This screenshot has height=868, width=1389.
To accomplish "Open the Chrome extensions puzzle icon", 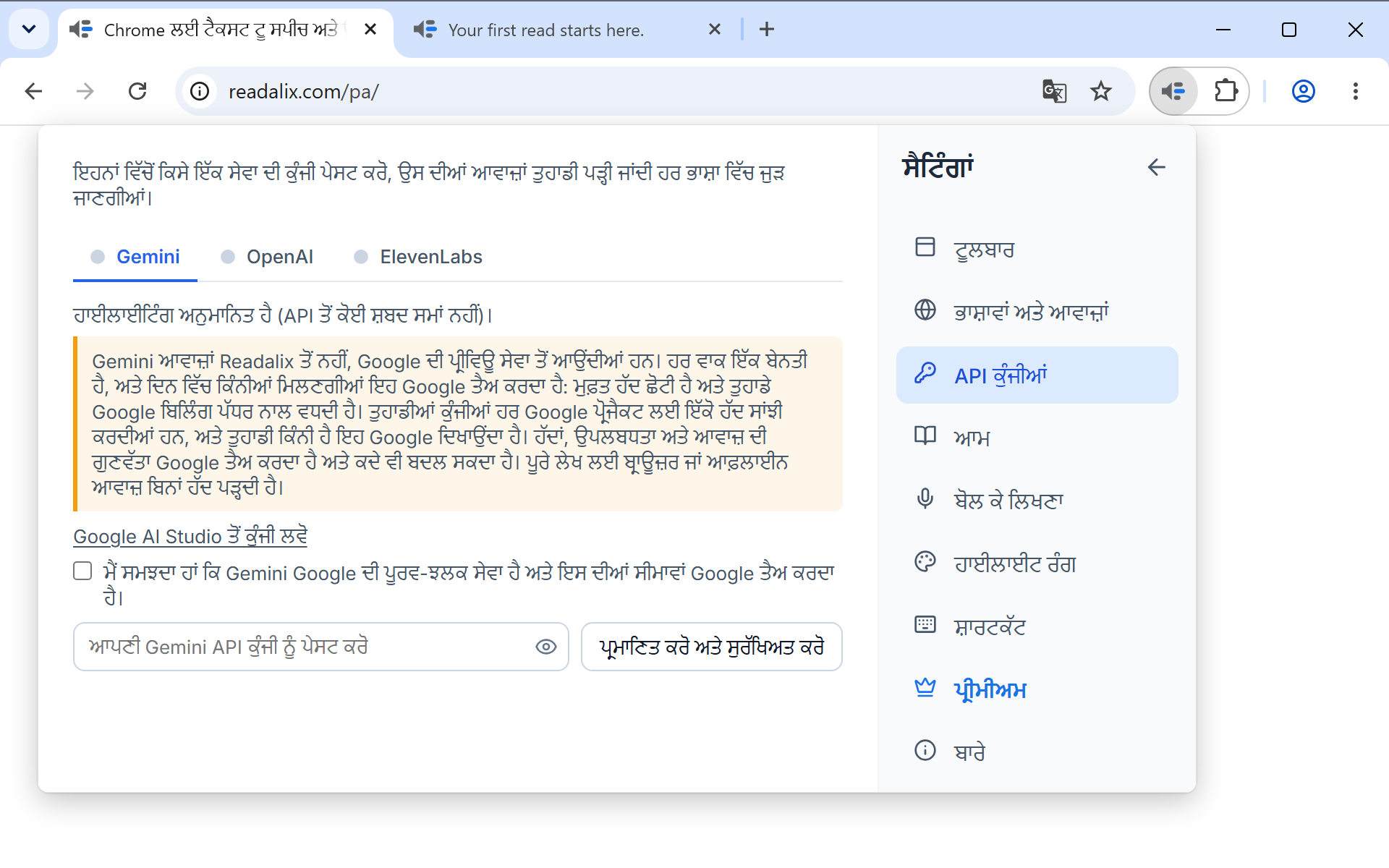I will (x=1226, y=91).
